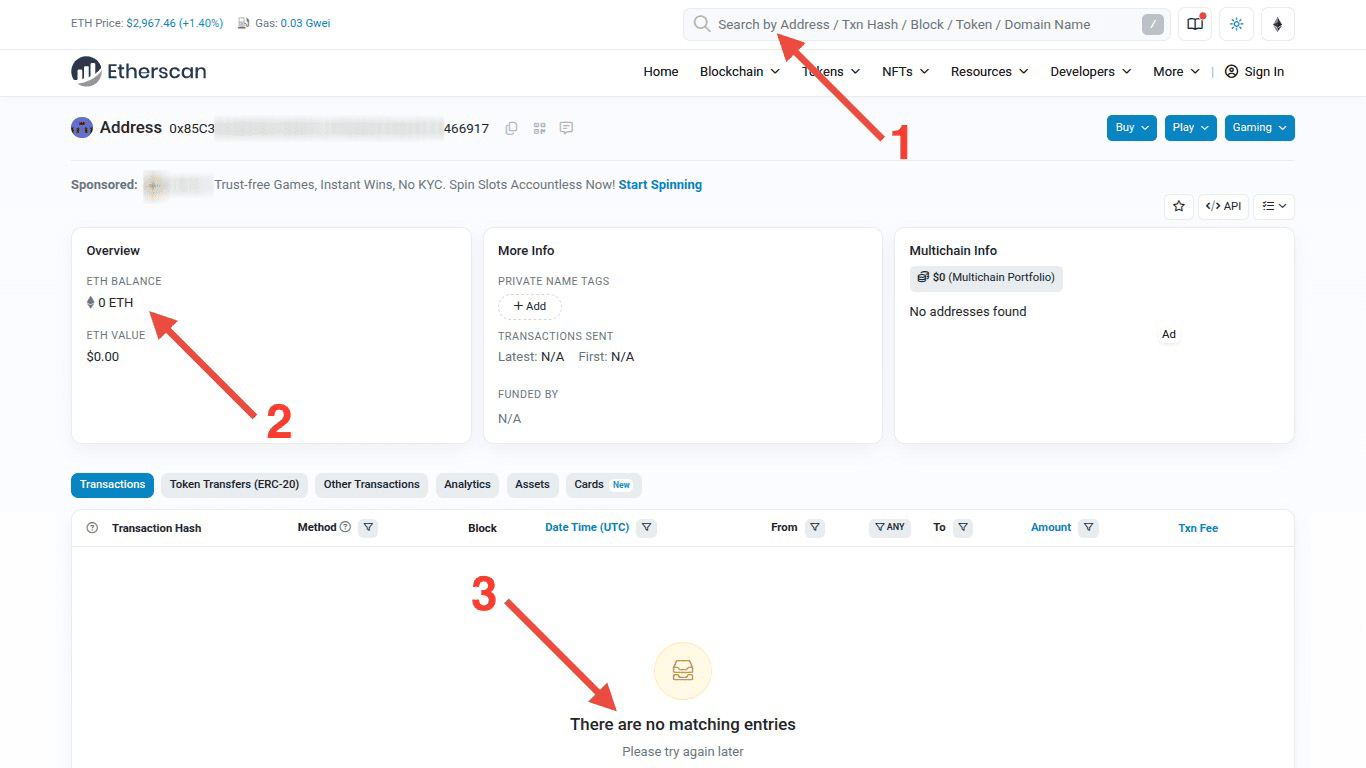Click the help icon beside Transaction Hash
1366x768 pixels.
[x=92, y=528]
